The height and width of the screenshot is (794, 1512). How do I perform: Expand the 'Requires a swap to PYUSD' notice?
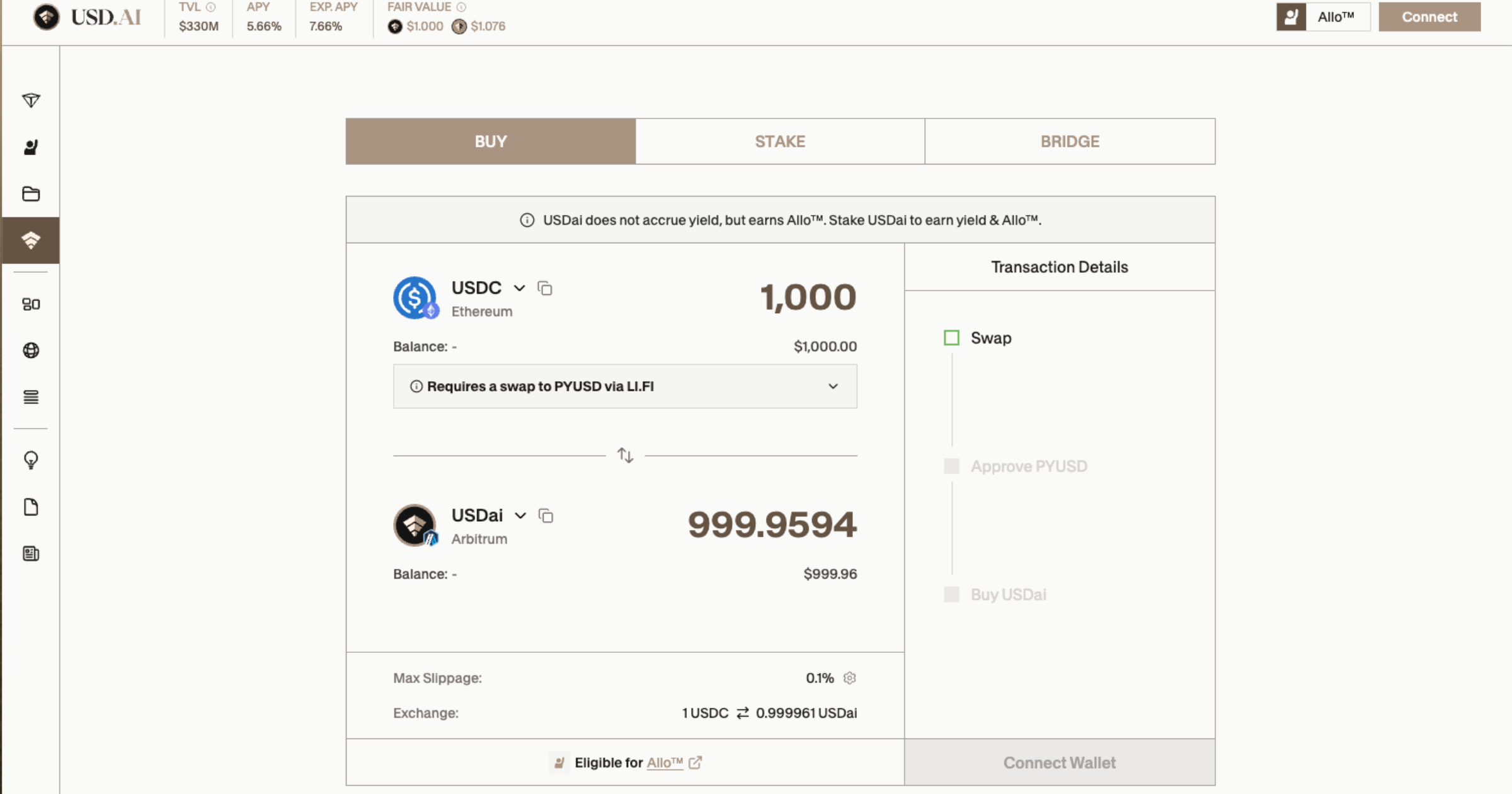833,386
